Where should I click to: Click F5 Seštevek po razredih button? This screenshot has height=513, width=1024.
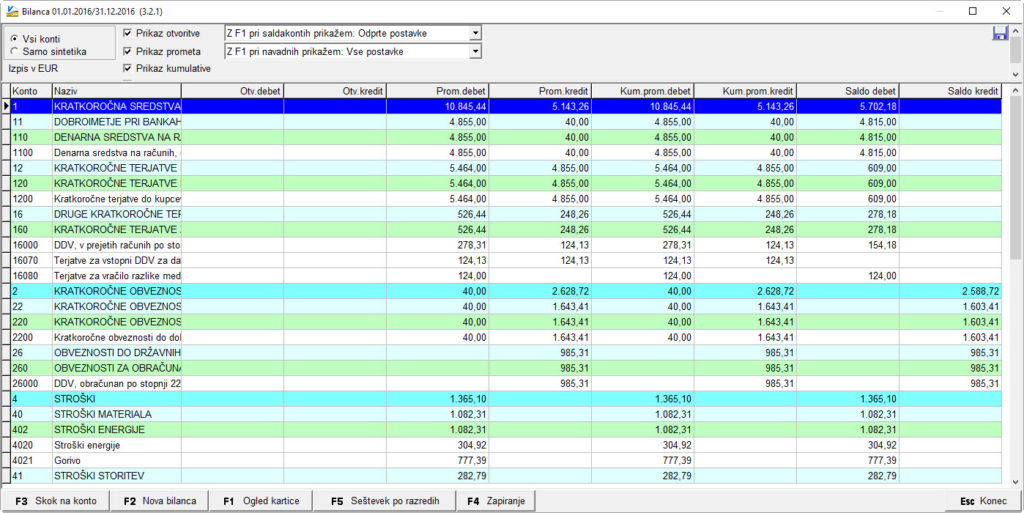[384, 500]
